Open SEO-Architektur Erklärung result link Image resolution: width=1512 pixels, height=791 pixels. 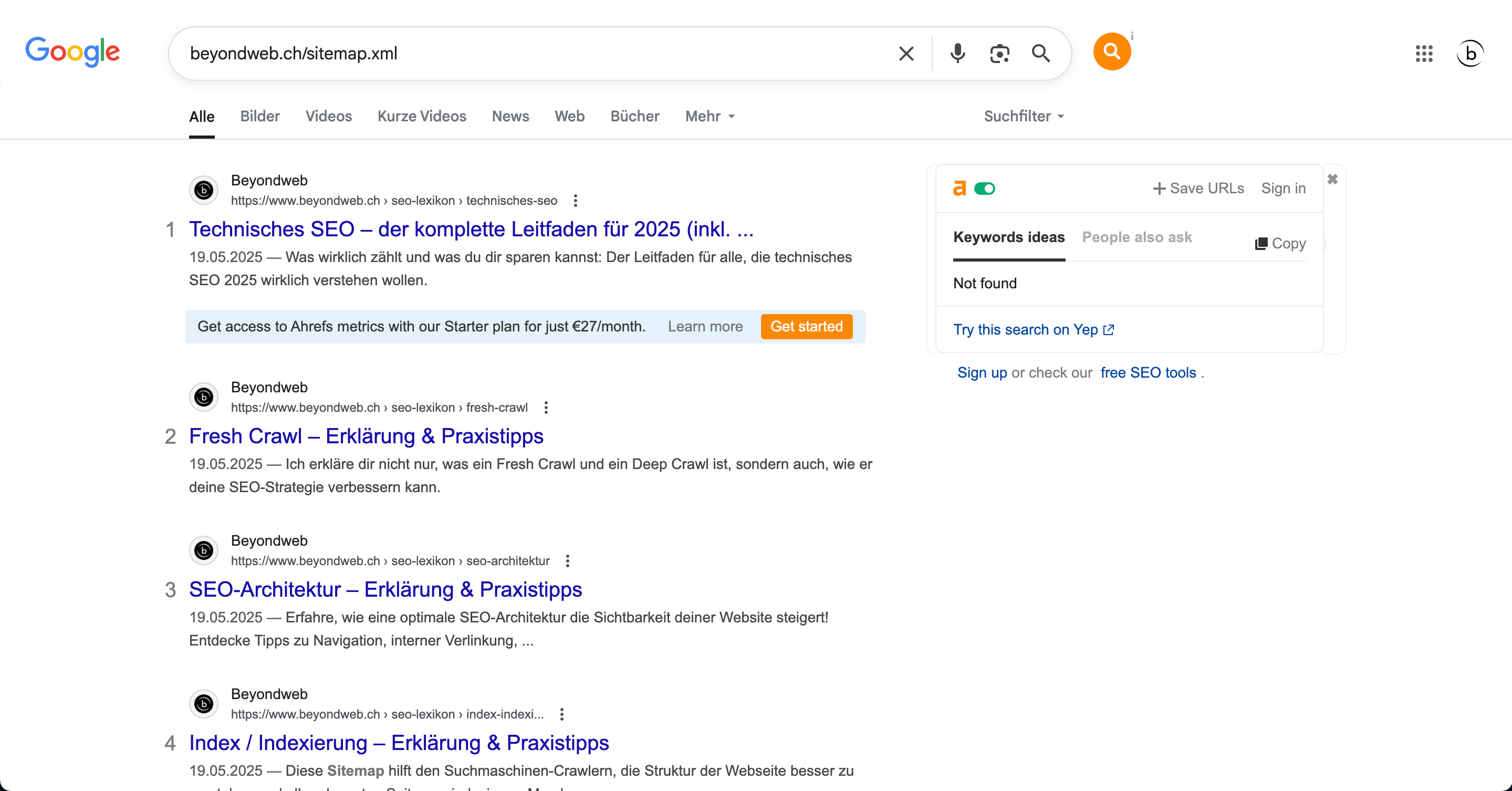coord(385,589)
